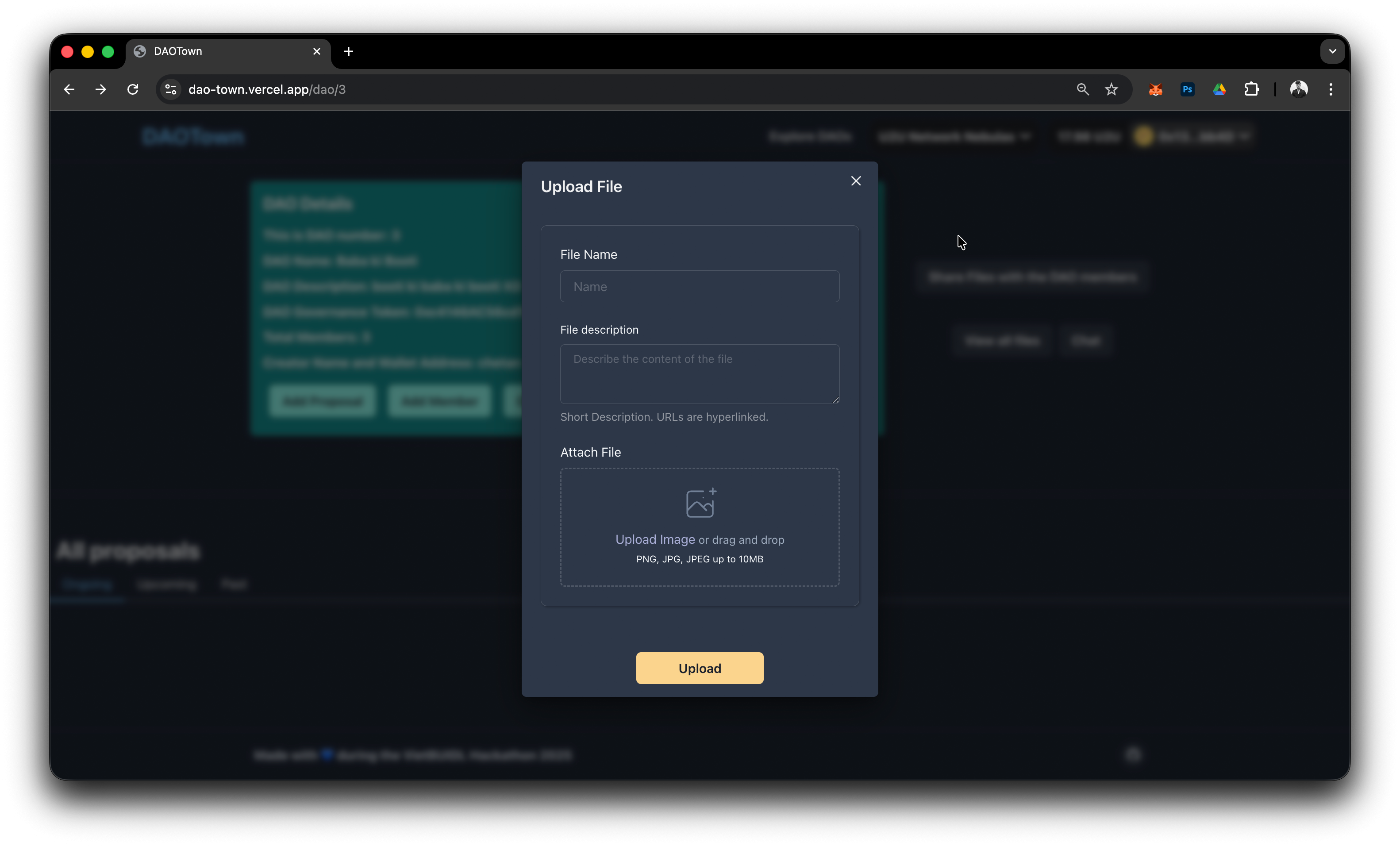Open the MetaMask fox extension
The image size is (1400, 846).
click(x=1155, y=89)
